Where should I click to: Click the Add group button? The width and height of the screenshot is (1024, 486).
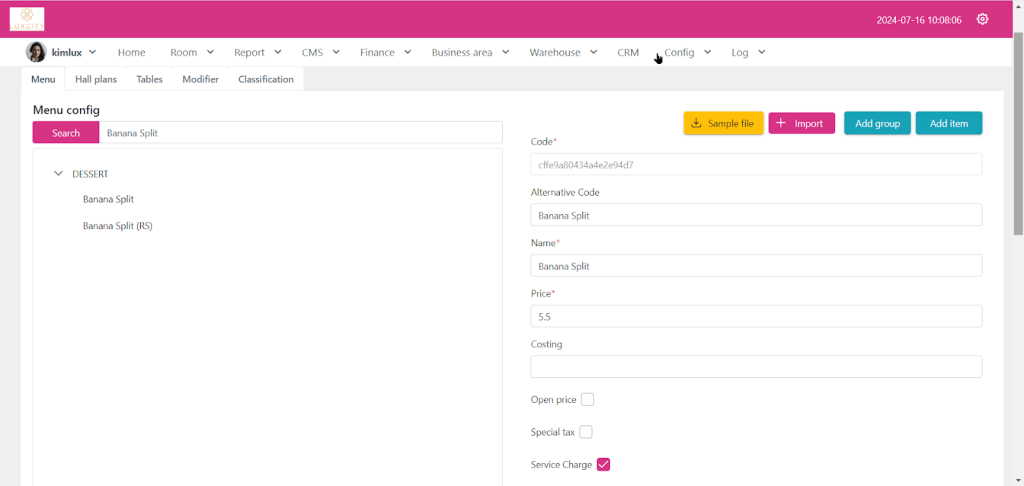877,123
